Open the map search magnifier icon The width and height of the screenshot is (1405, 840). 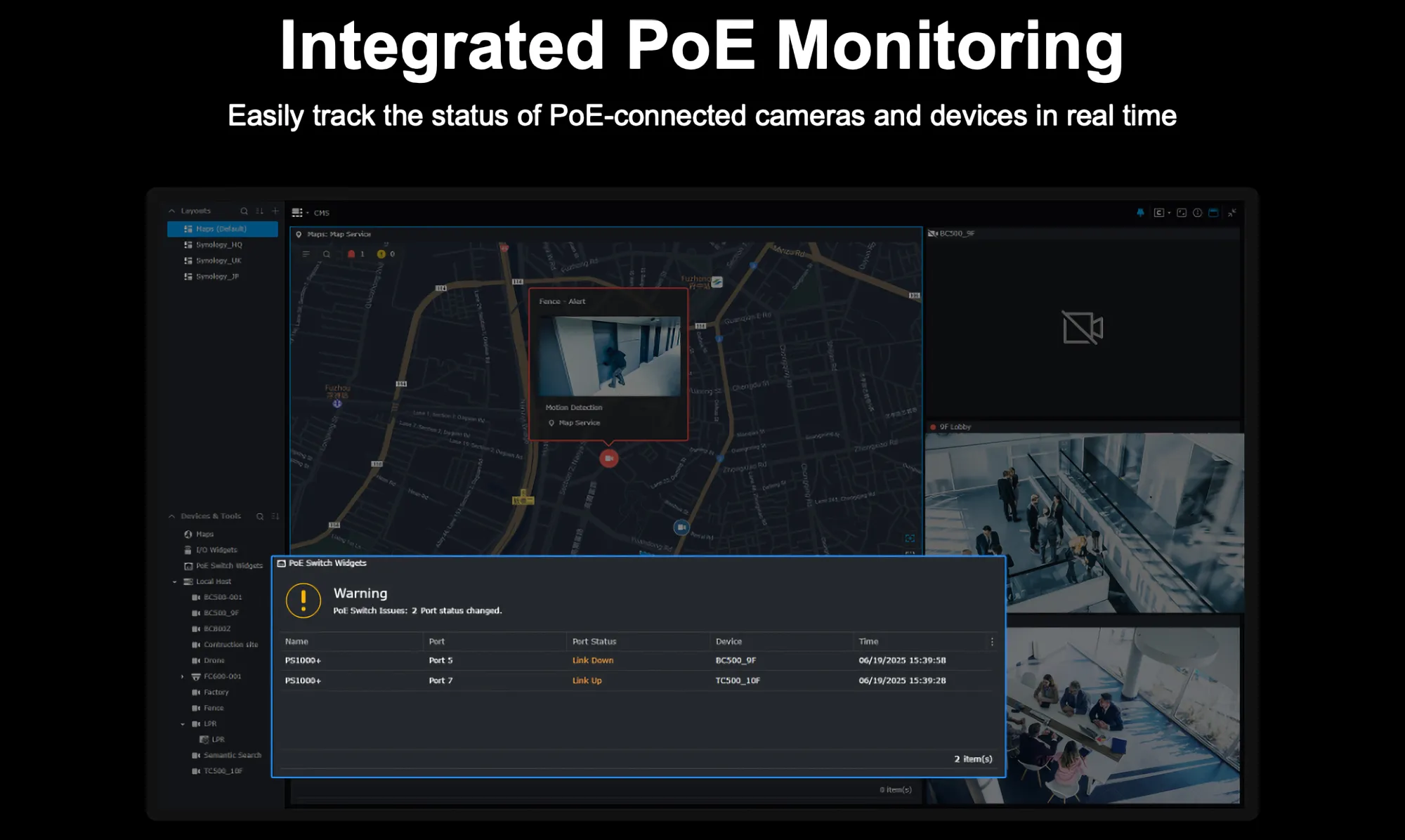coord(327,254)
